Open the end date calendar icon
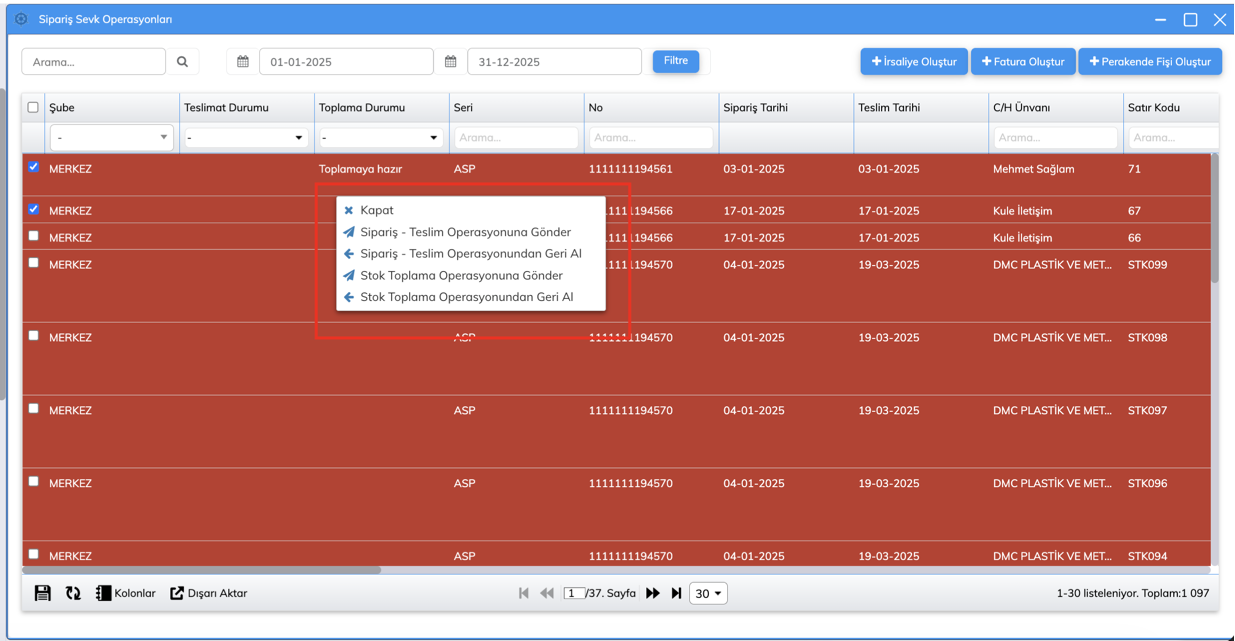Screen dimensions: 1235x641 coord(451,62)
